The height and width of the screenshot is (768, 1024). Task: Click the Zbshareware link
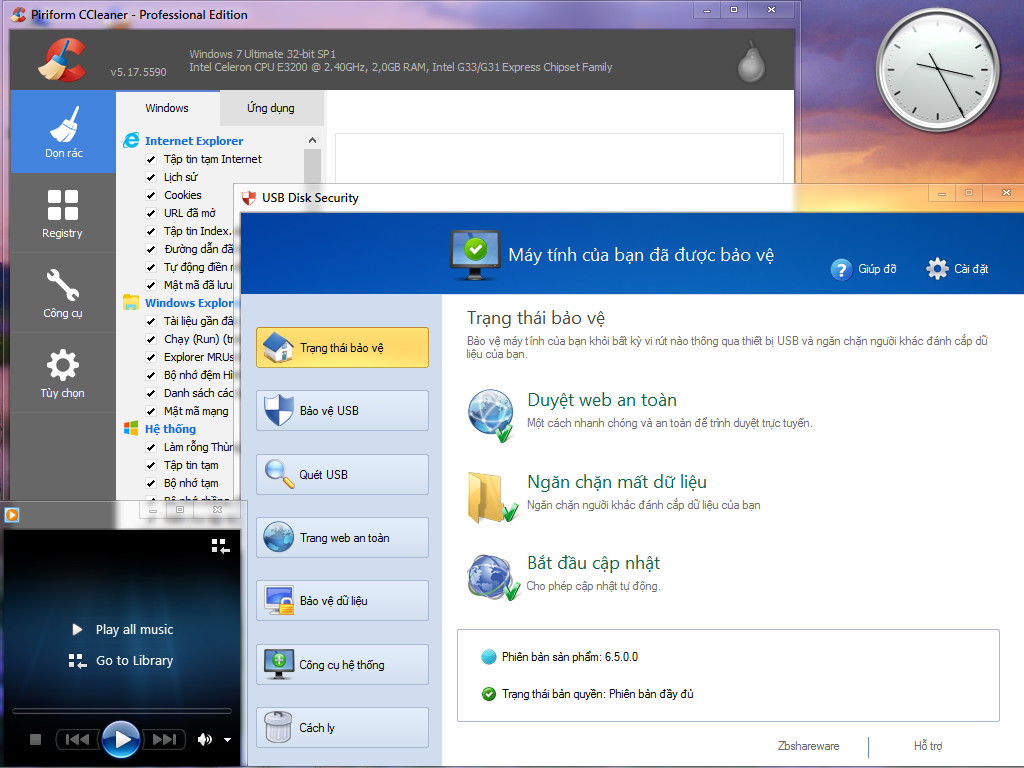(x=808, y=746)
